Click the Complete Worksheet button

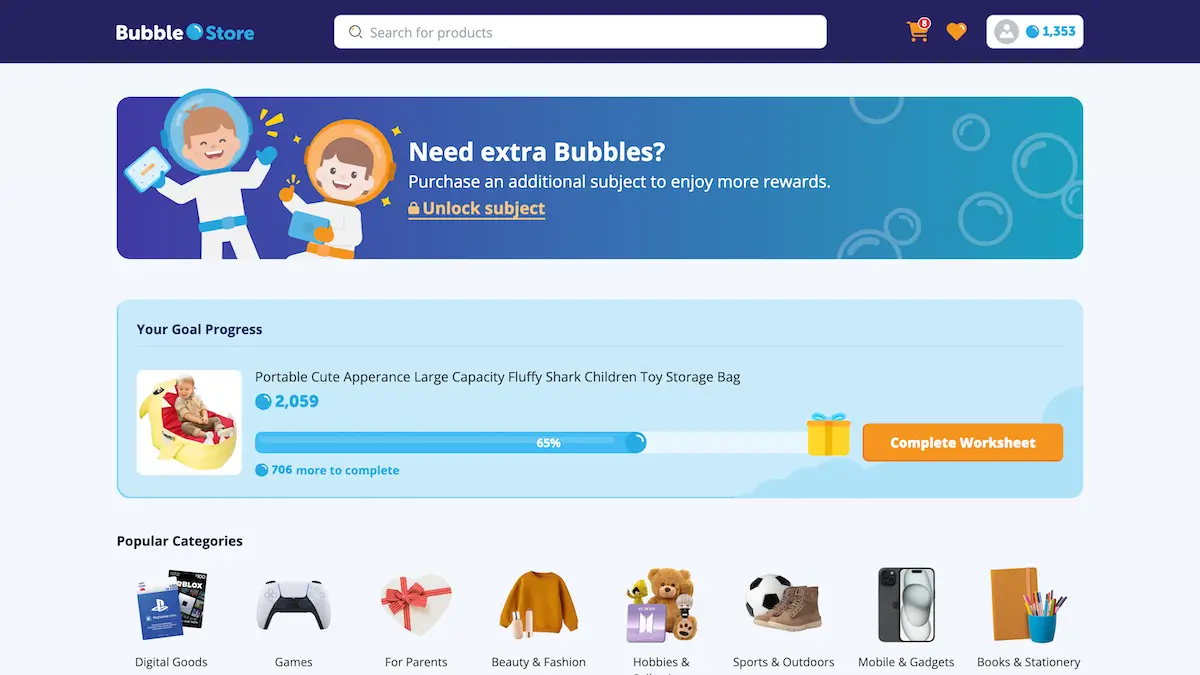tap(963, 442)
